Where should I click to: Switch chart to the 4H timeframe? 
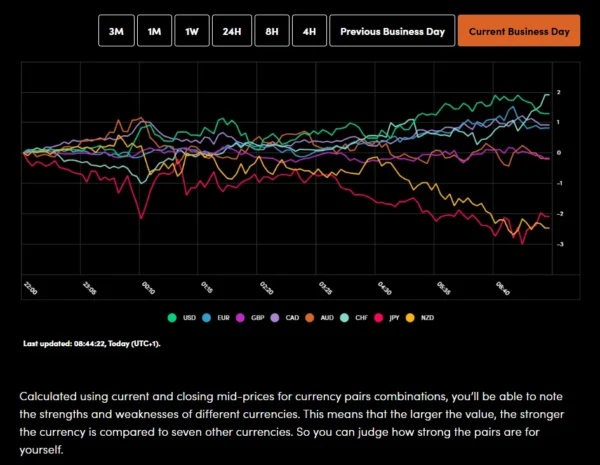point(309,31)
